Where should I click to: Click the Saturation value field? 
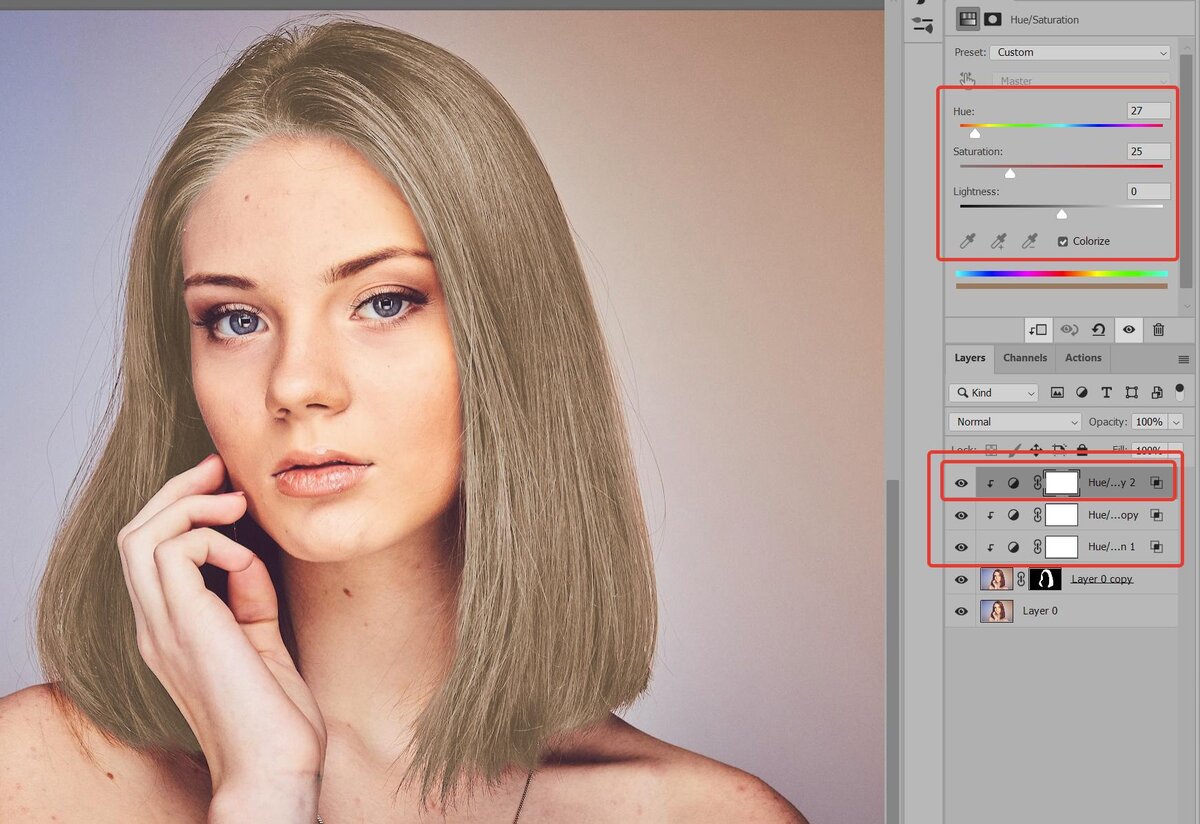pyautogui.click(x=1147, y=151)
